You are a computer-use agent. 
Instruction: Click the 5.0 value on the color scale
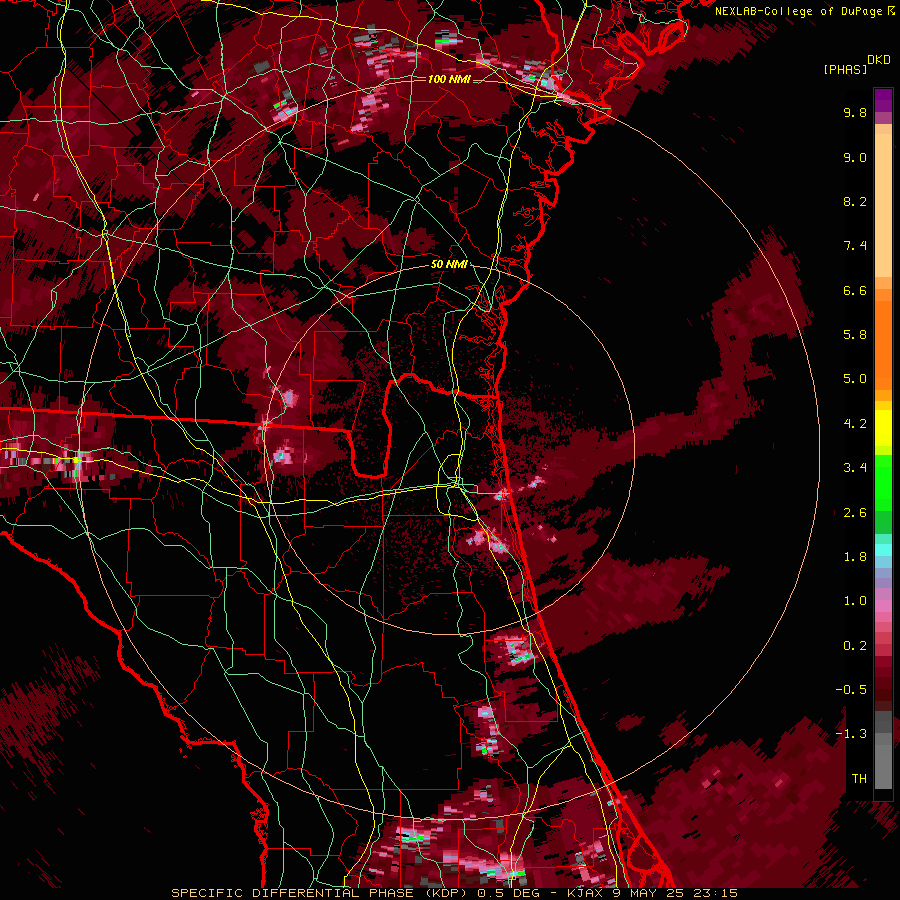tap(855, 379)
